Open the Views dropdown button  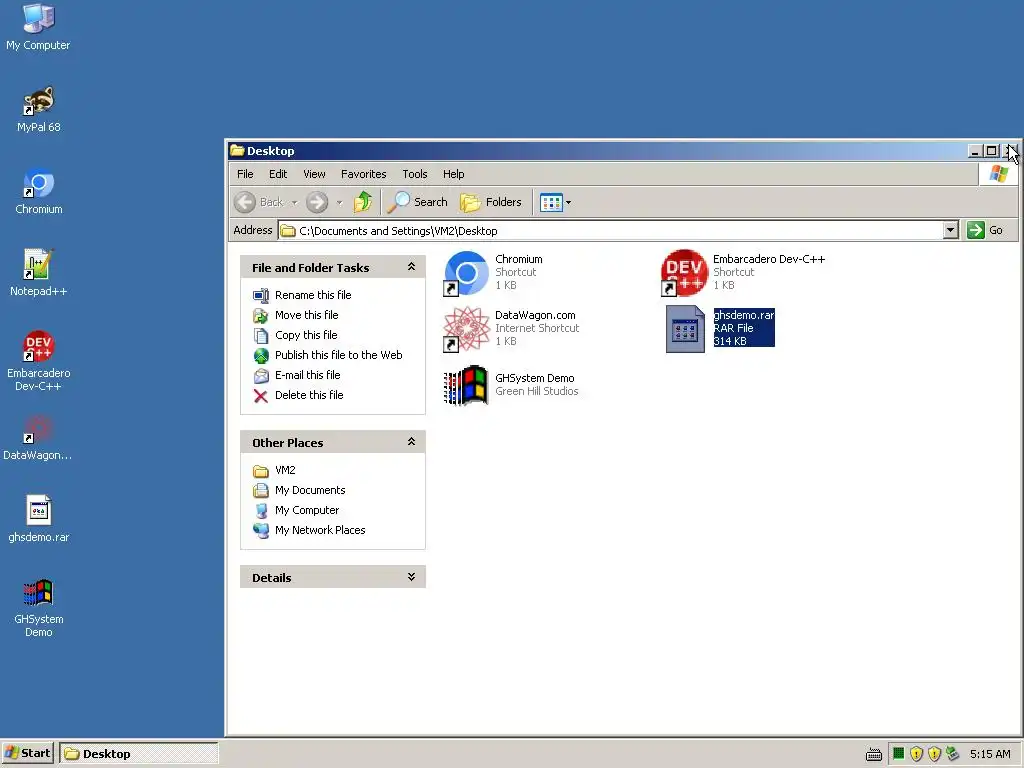556,202
